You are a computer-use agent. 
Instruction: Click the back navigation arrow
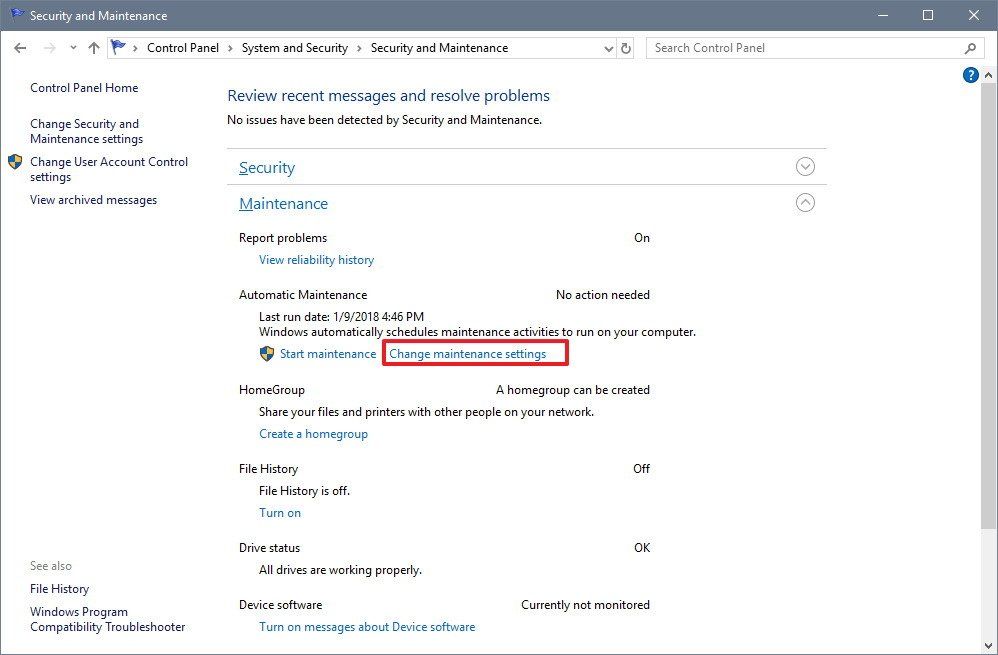click(x=20, y=47)
